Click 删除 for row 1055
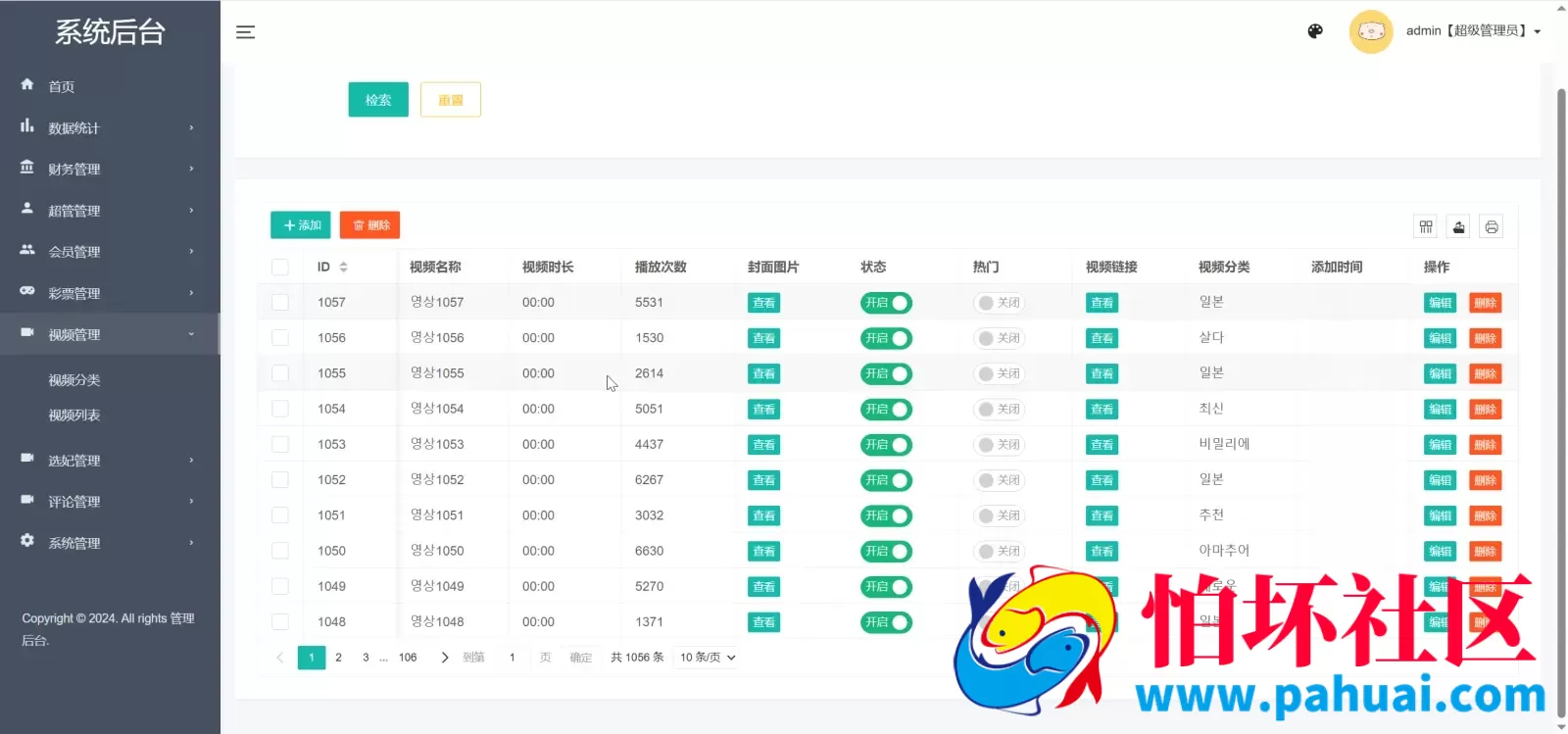The image size is (1568, 734). coord(1486,374)
